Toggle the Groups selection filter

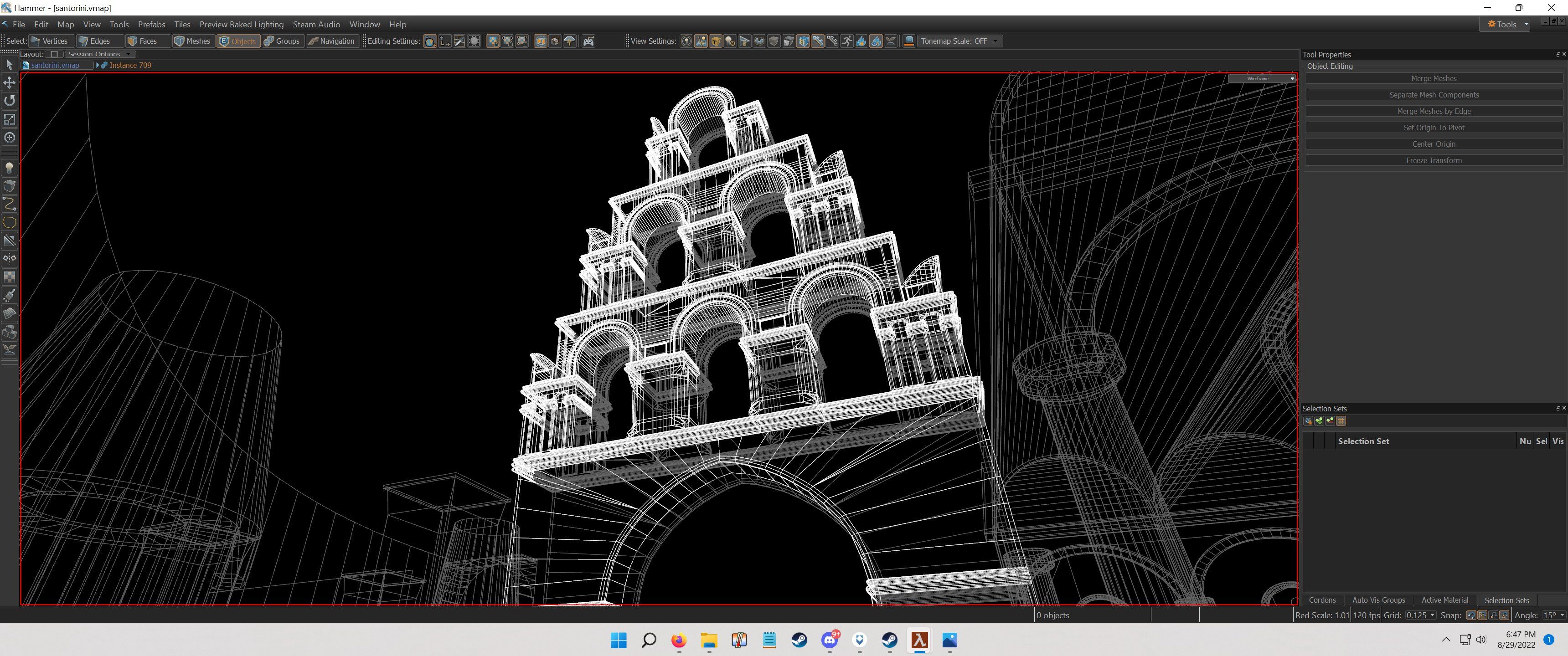284,41
